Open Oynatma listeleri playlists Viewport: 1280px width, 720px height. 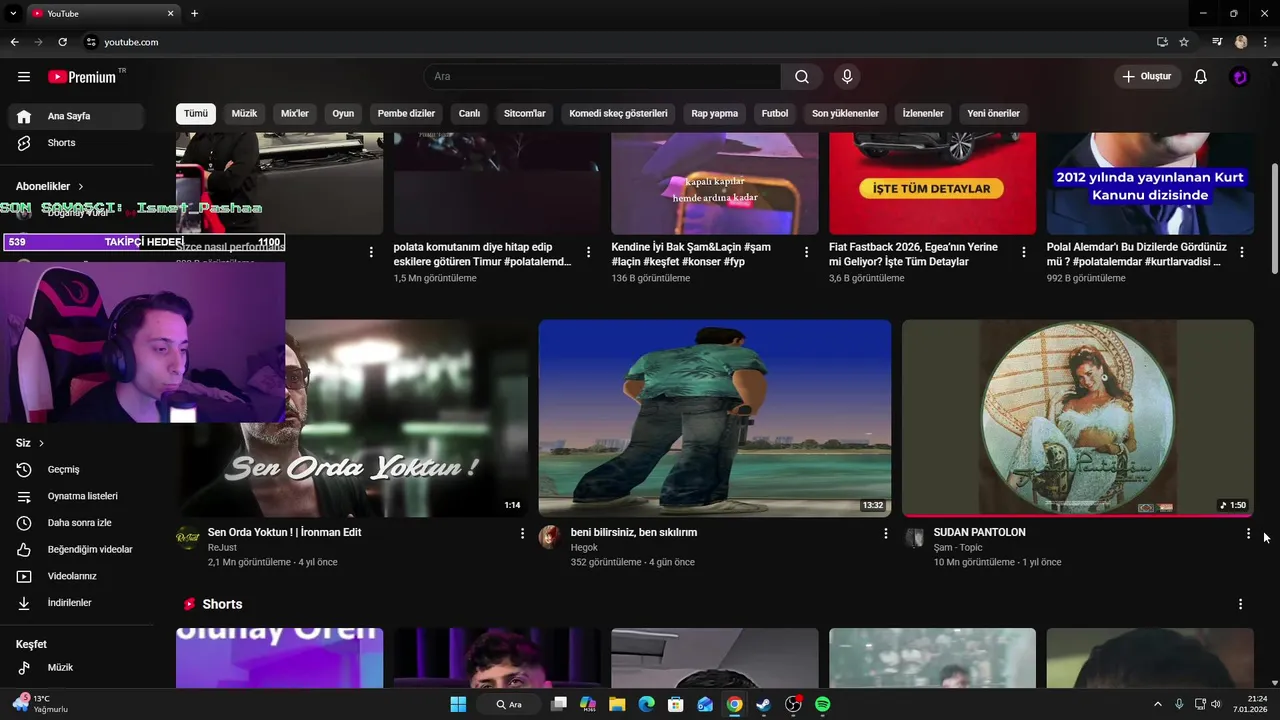(x=76, y=496)
